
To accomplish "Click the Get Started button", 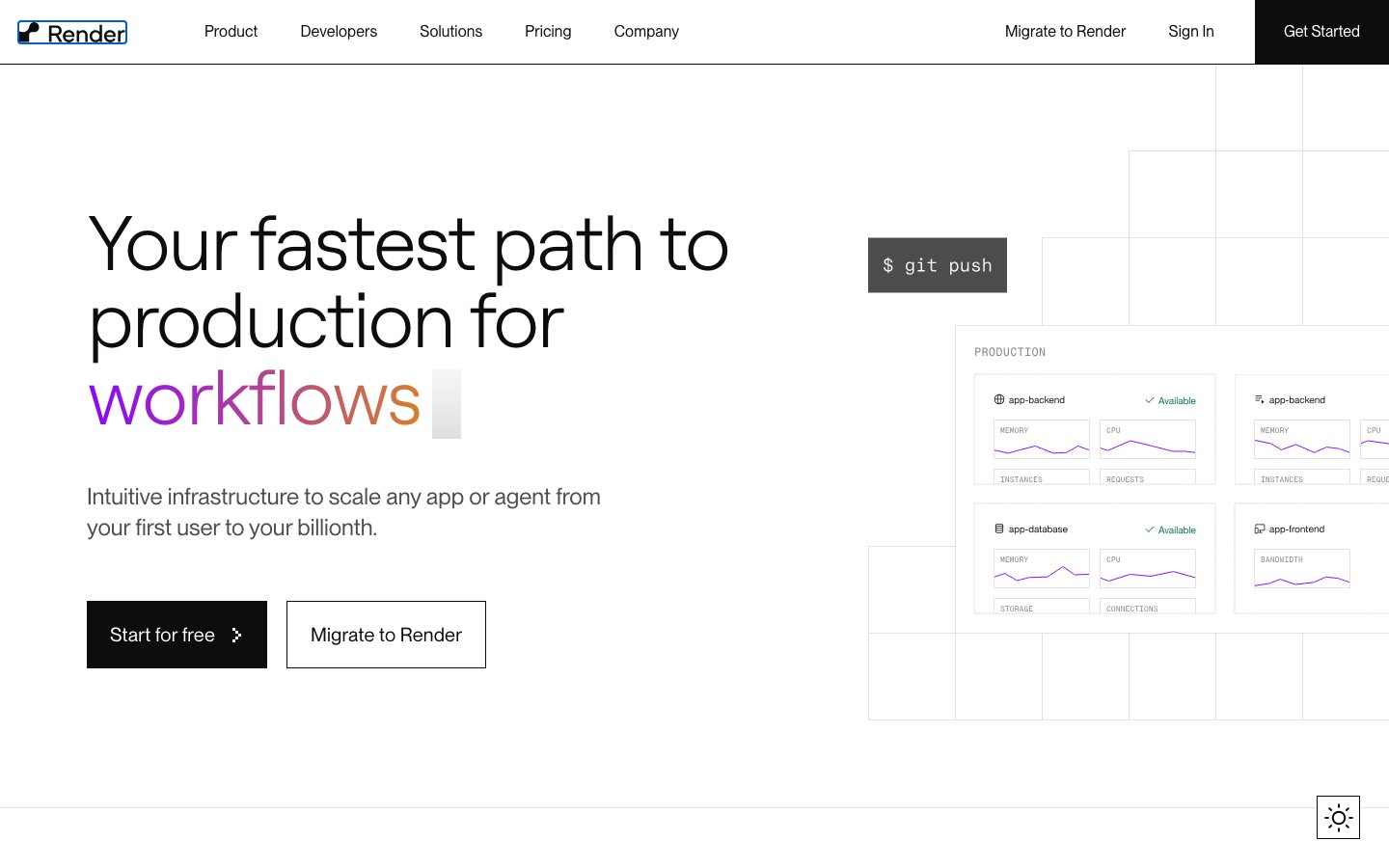I will click(x=1321, y=32).
